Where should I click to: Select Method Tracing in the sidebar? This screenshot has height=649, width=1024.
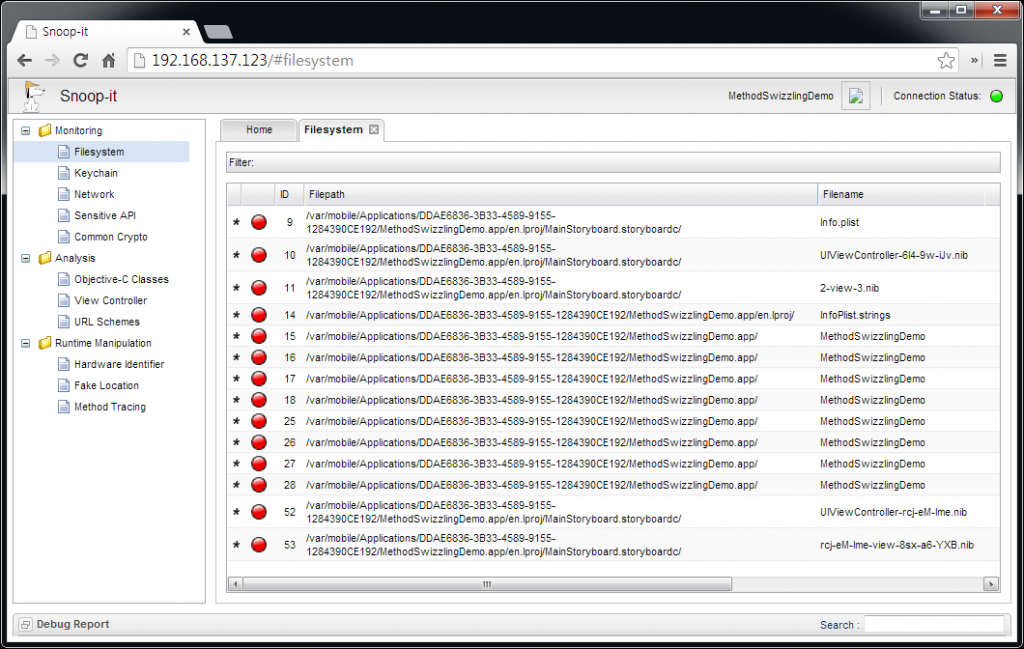(109, 407)
